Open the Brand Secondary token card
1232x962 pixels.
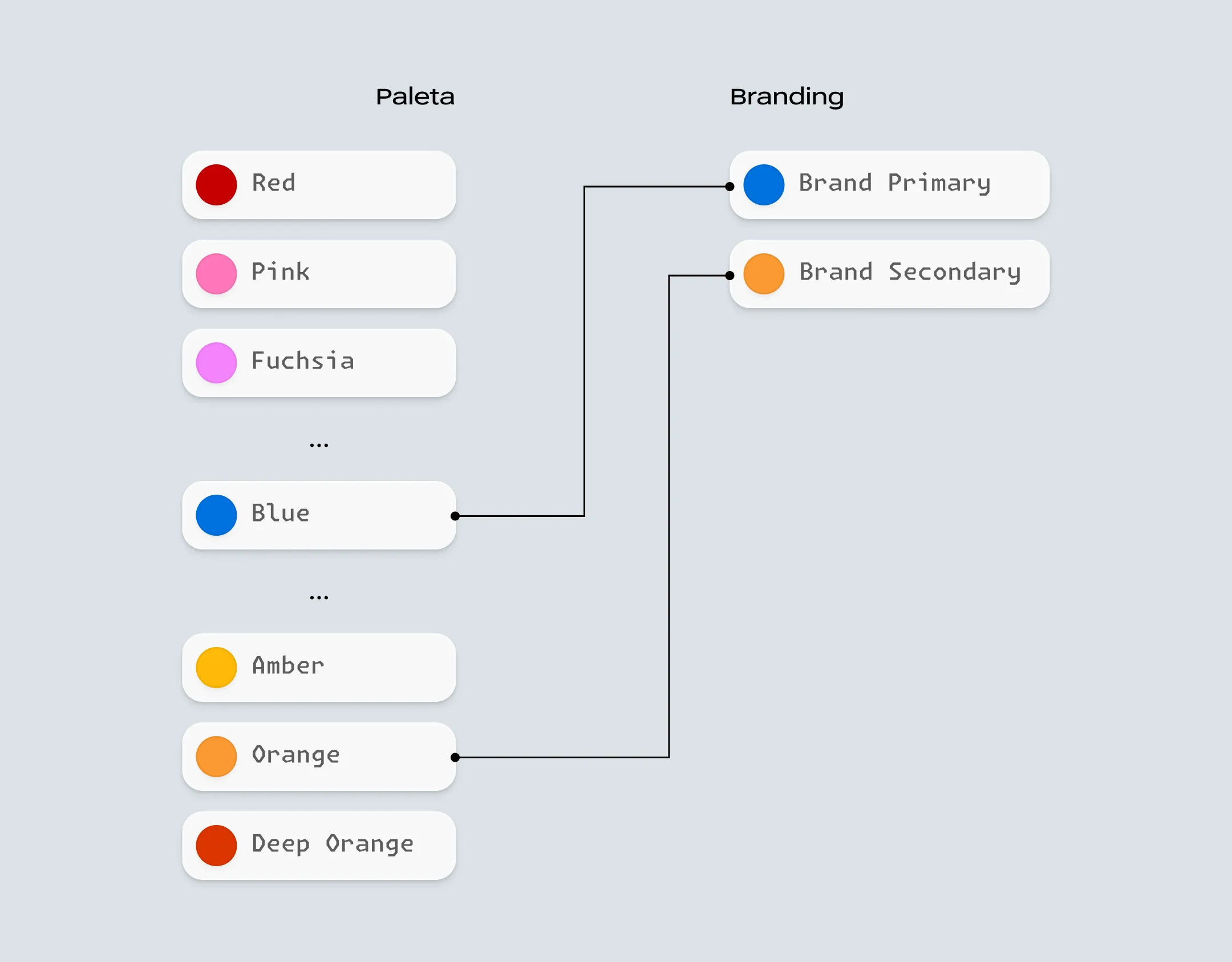click(x=889, y=274)
